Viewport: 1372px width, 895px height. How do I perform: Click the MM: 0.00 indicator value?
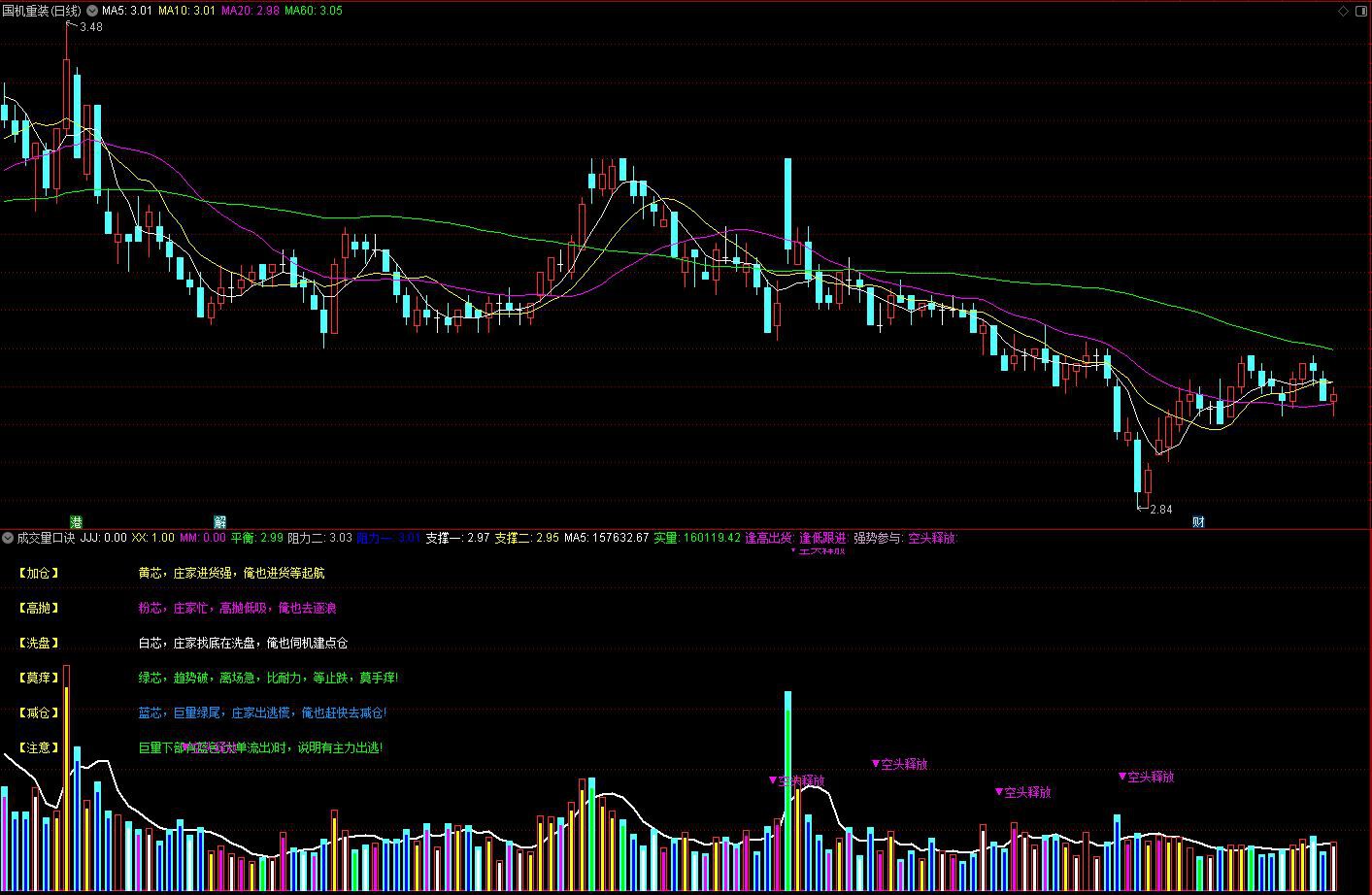(x=203, y=538)
